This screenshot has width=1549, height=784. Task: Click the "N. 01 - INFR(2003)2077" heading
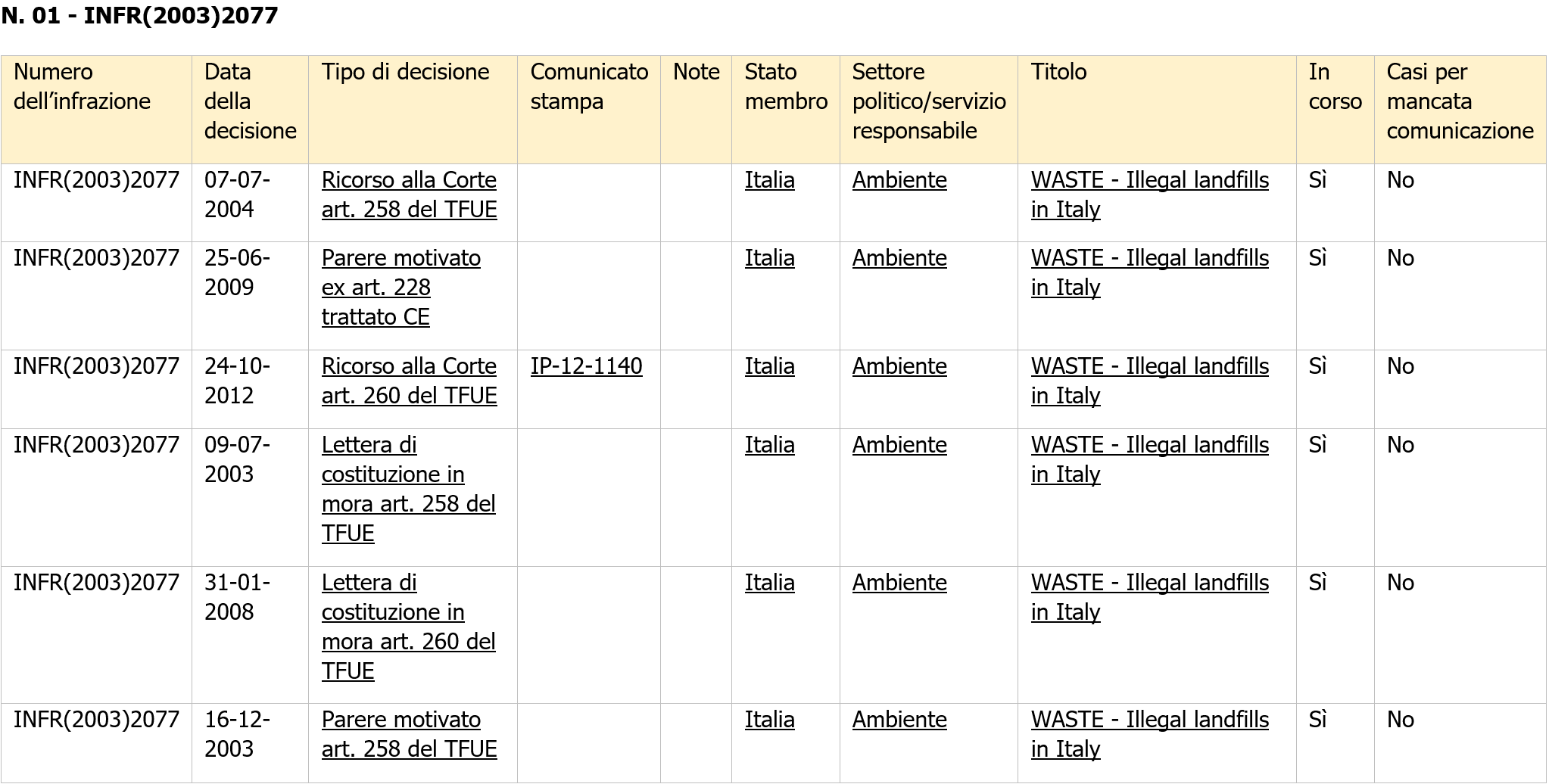[140, 16]
